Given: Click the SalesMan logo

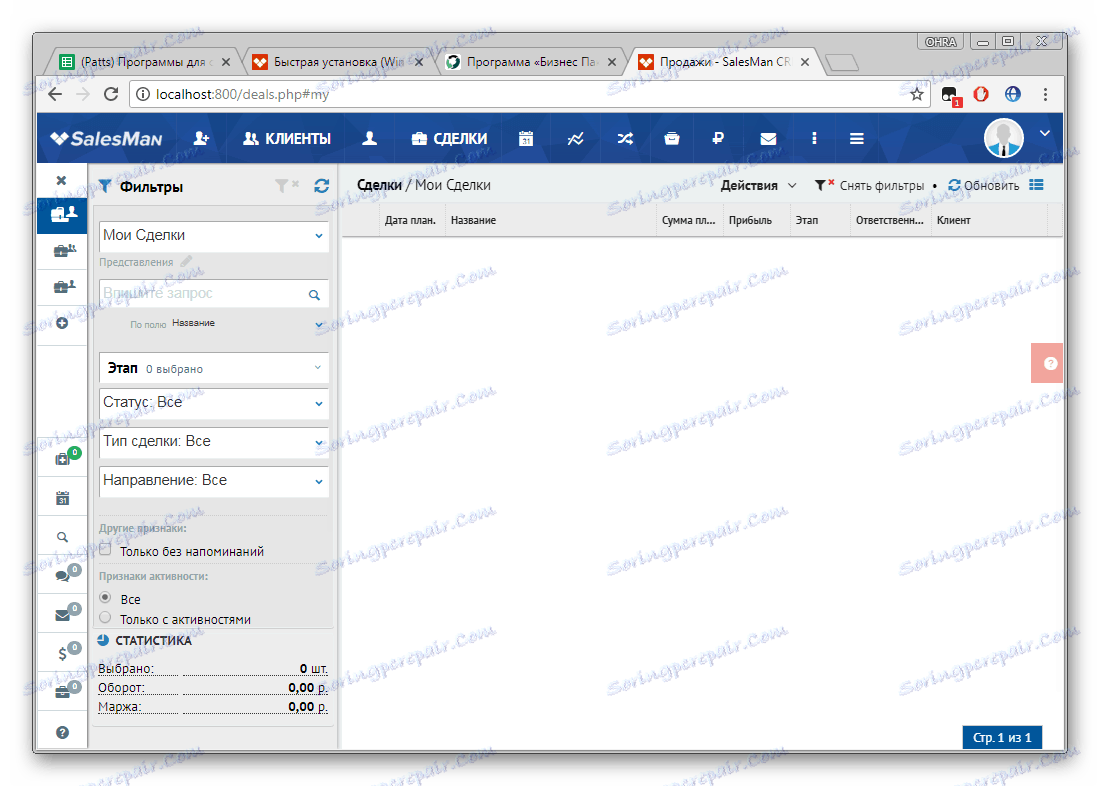Looking at the screenshot, I should coord(106,138).
